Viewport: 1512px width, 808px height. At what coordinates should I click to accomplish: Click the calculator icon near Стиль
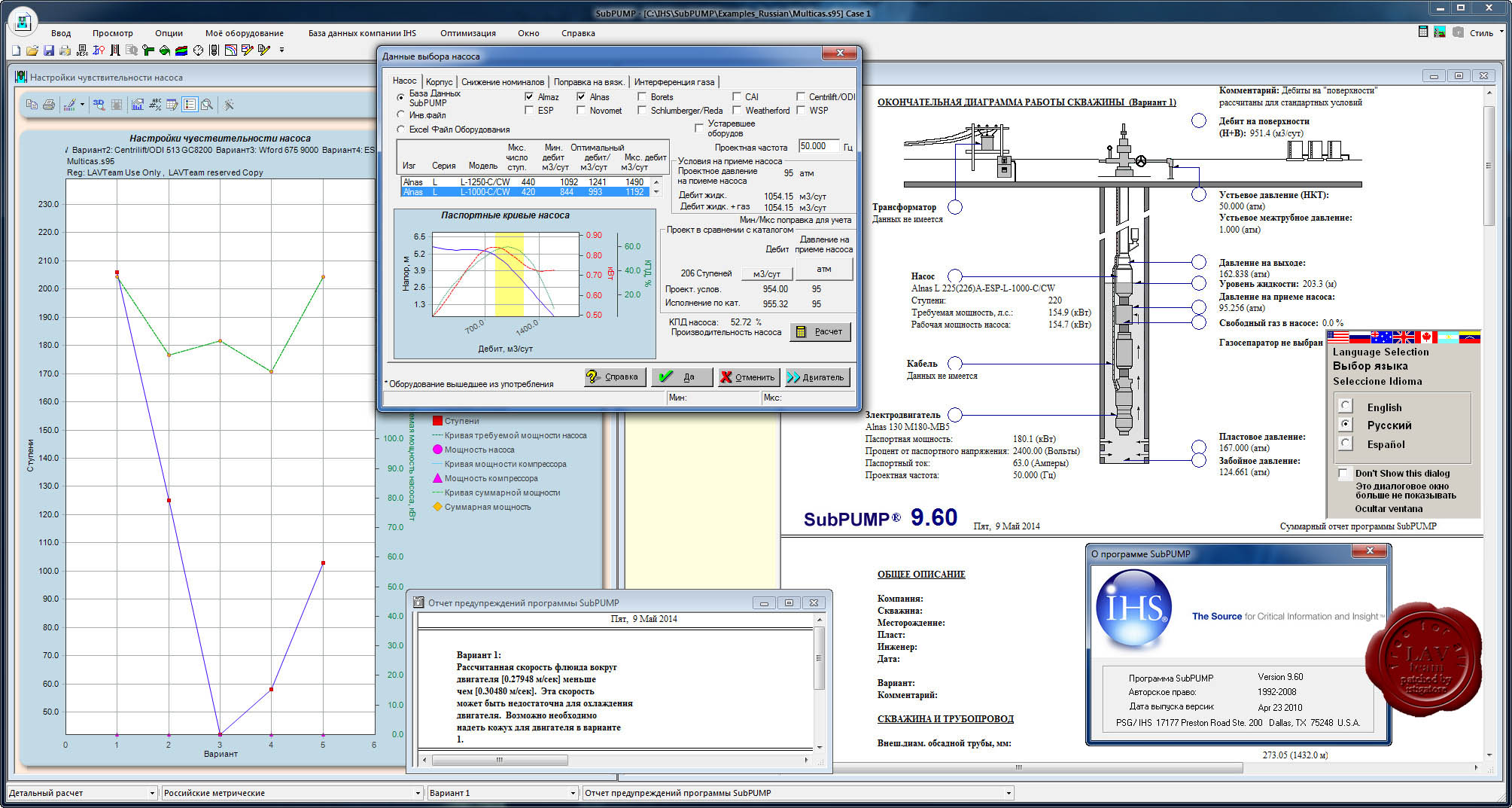pos(1422,32)
